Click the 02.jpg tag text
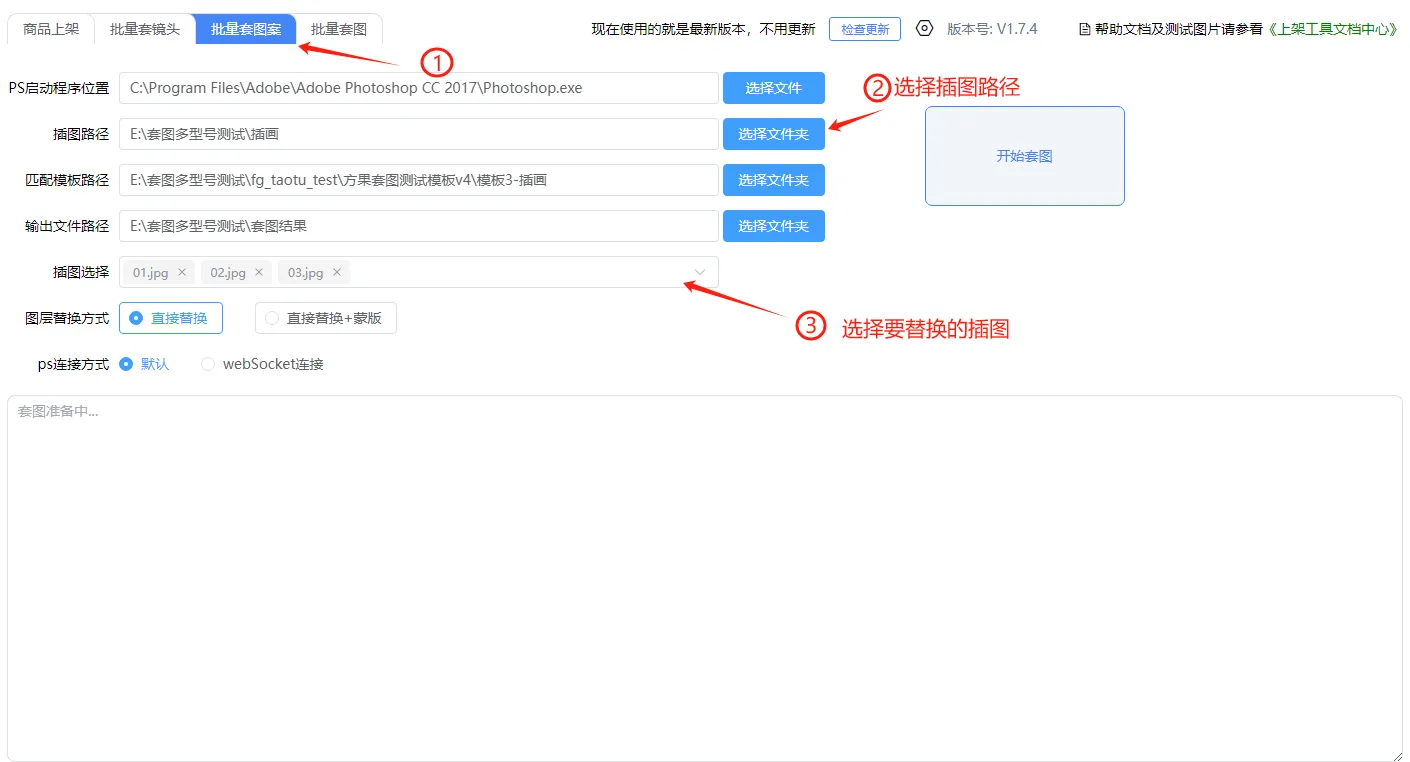This screenshot has height=762, width=1410. point(228,272)
